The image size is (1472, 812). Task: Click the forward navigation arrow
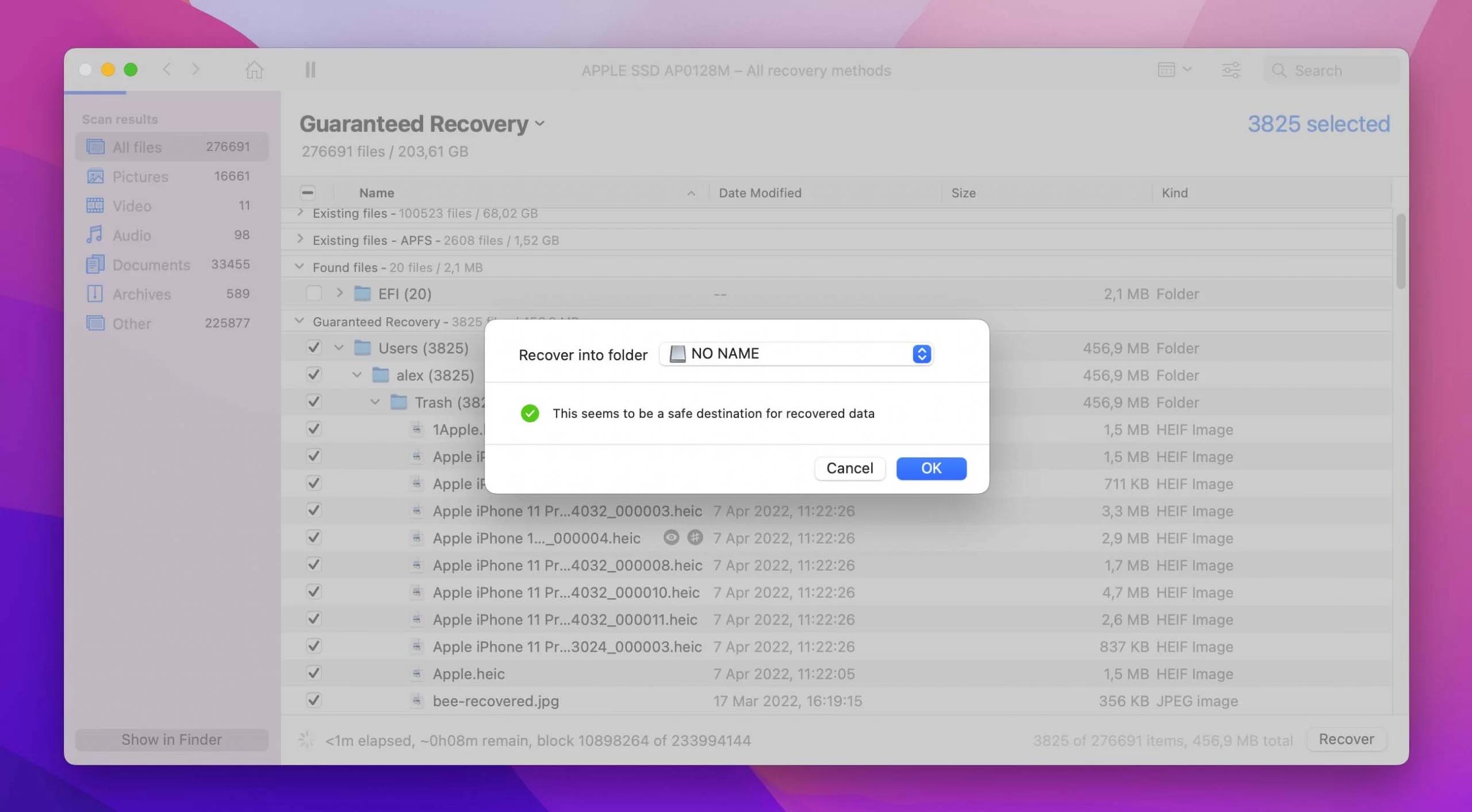click(195, 70)
